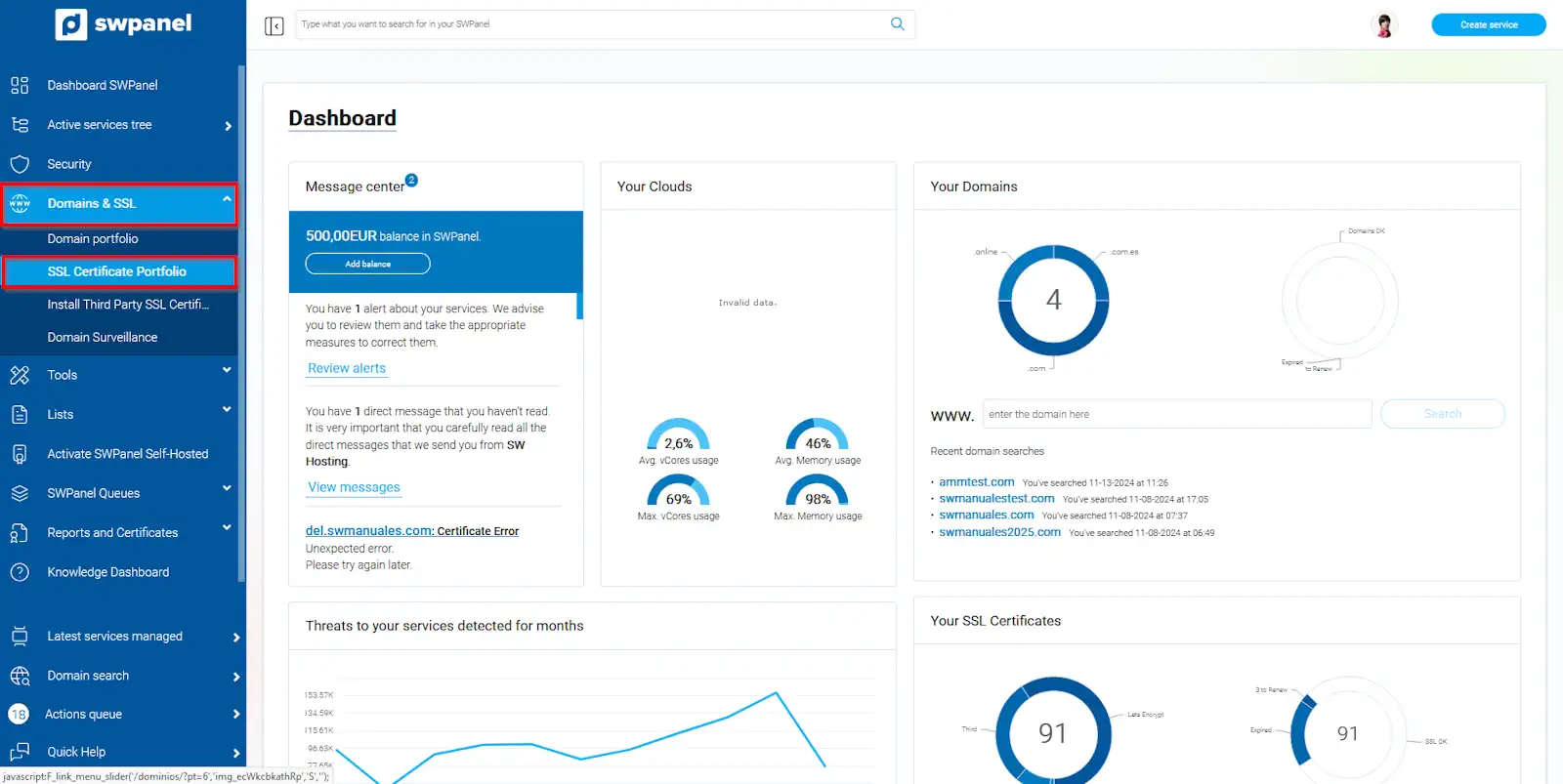Open SSL Certificate Portfolio menu item
Viewport: 1563px width, 784px height.
coord(117,271)
